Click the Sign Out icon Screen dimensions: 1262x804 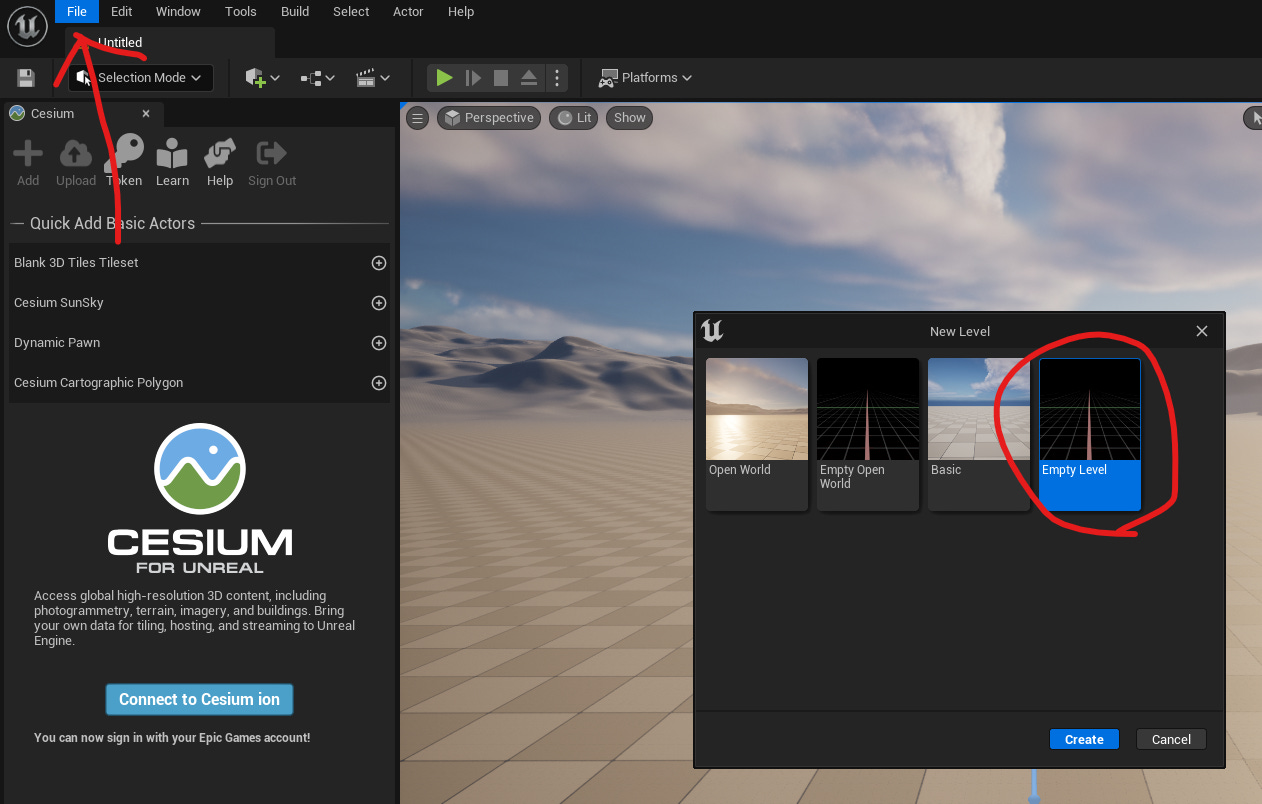point(271,155)
